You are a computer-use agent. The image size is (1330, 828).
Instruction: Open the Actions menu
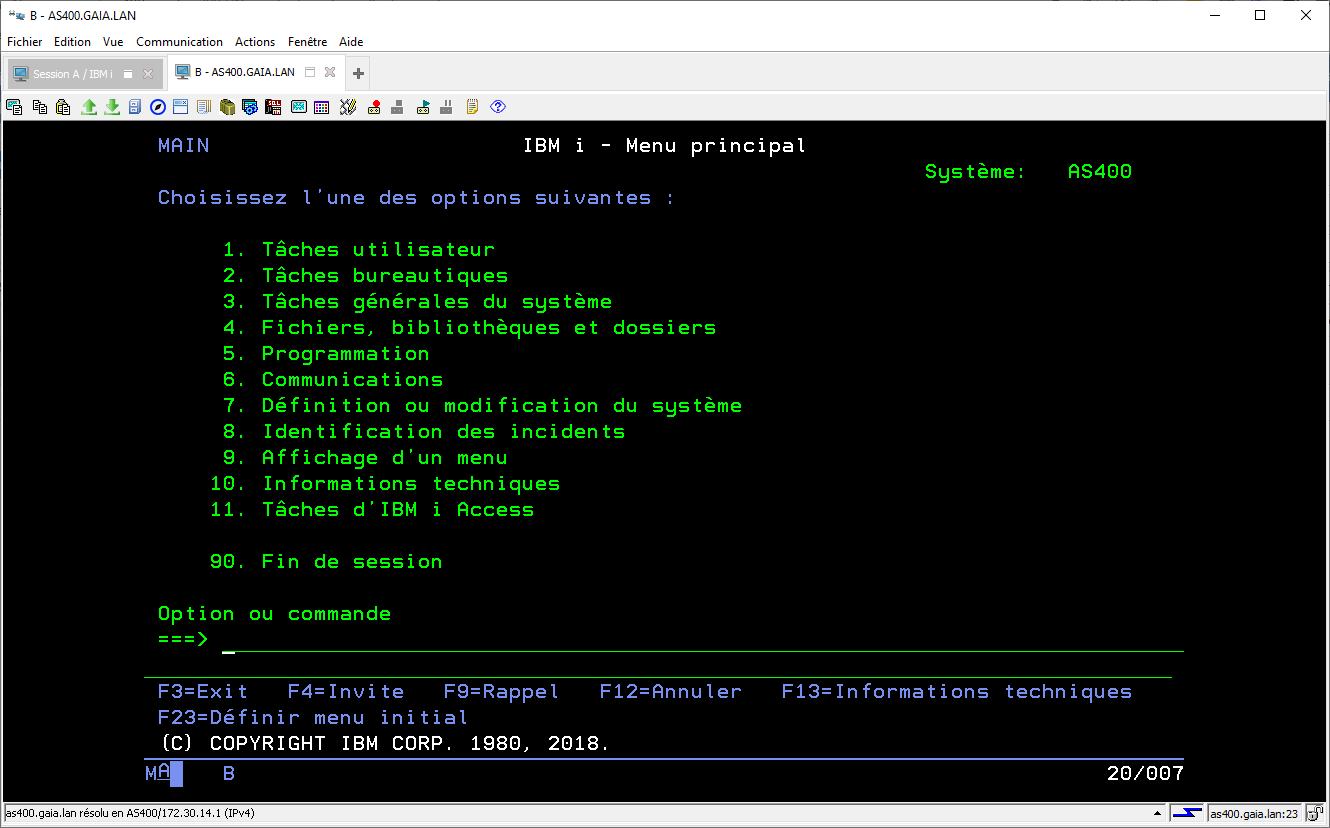(255, 42)
